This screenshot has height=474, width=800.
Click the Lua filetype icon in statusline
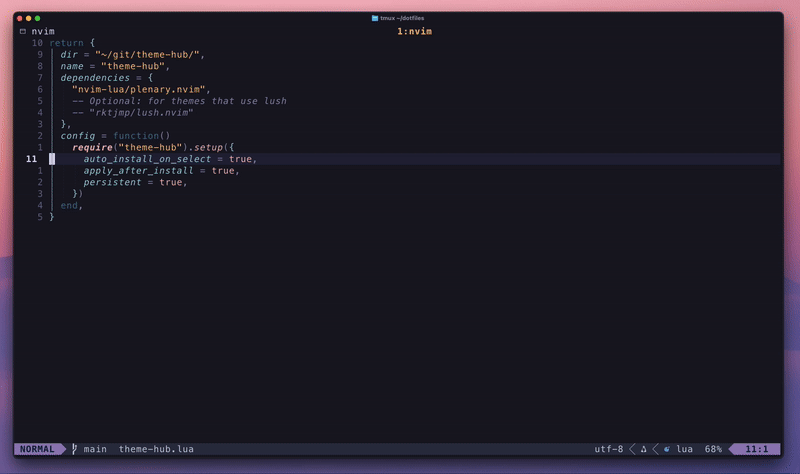666,449
